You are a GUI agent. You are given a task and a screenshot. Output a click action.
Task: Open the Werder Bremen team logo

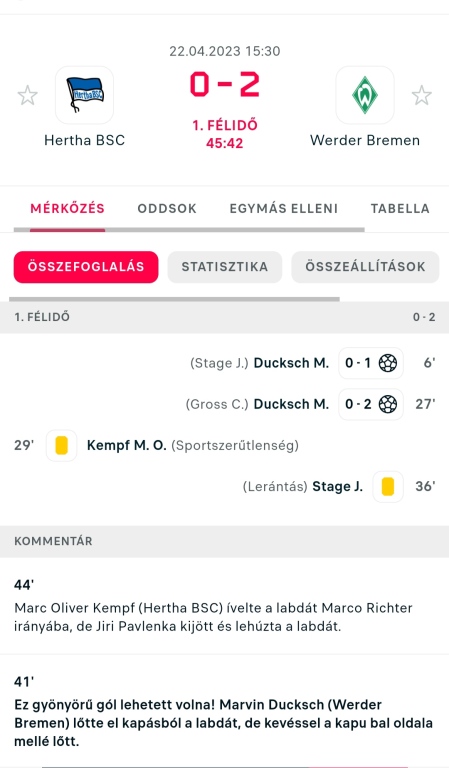(x=365, y=95)
